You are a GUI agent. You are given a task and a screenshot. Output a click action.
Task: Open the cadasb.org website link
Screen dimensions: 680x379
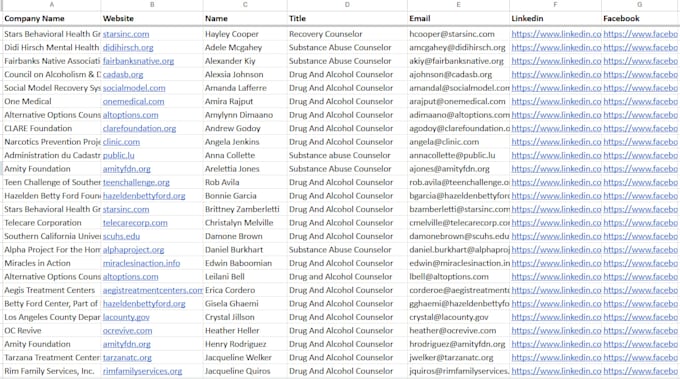123,74
